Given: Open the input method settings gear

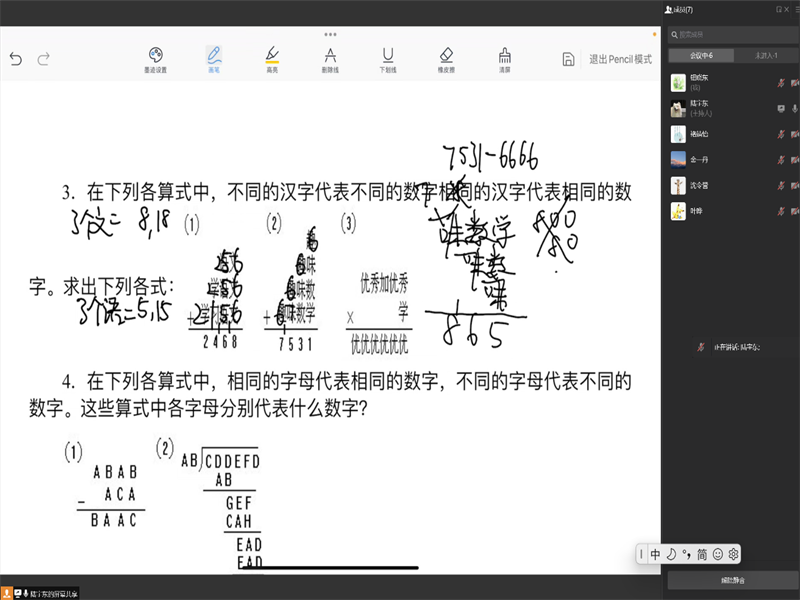Looking at the screenshot, I should click(x=733, y=554).
